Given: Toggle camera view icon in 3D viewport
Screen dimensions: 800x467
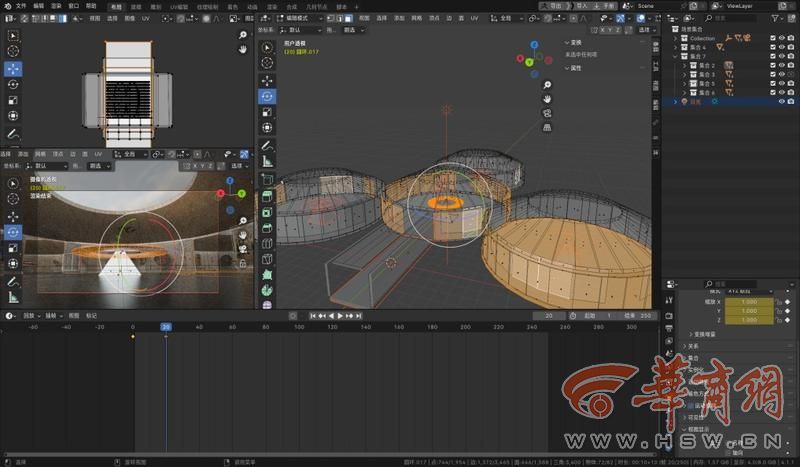Looking at the screenshot, I should (548, 113).
